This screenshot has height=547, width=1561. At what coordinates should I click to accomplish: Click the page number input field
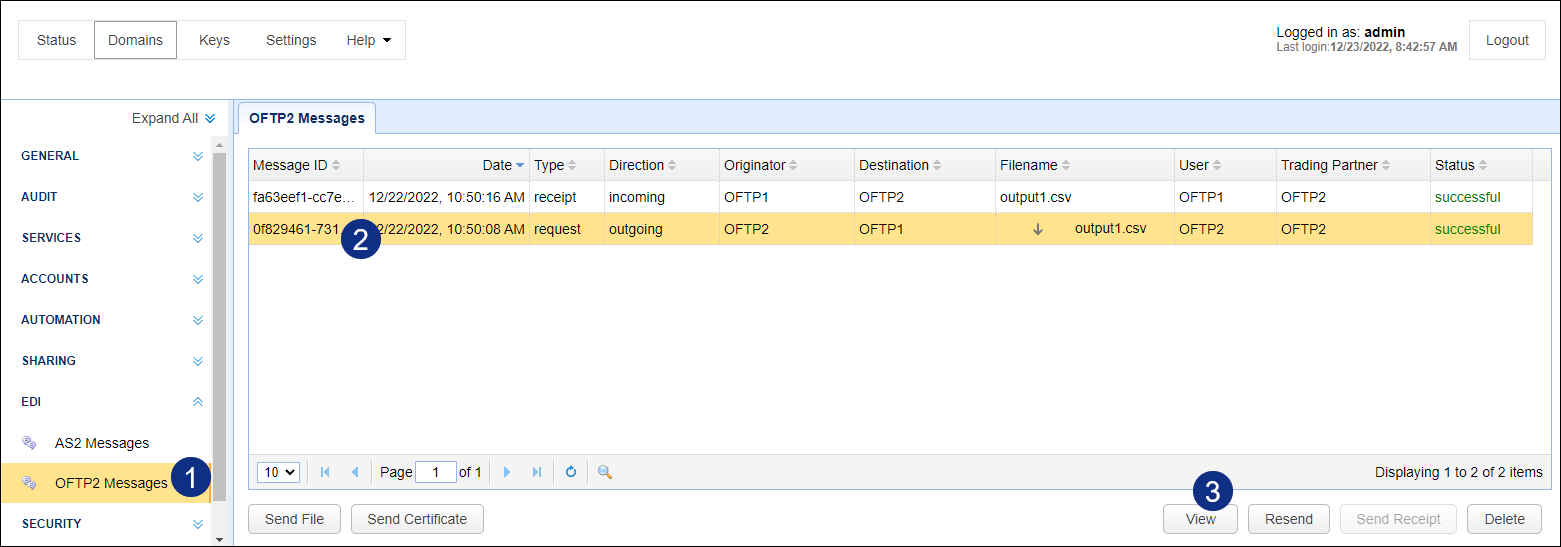coord(436,472)
